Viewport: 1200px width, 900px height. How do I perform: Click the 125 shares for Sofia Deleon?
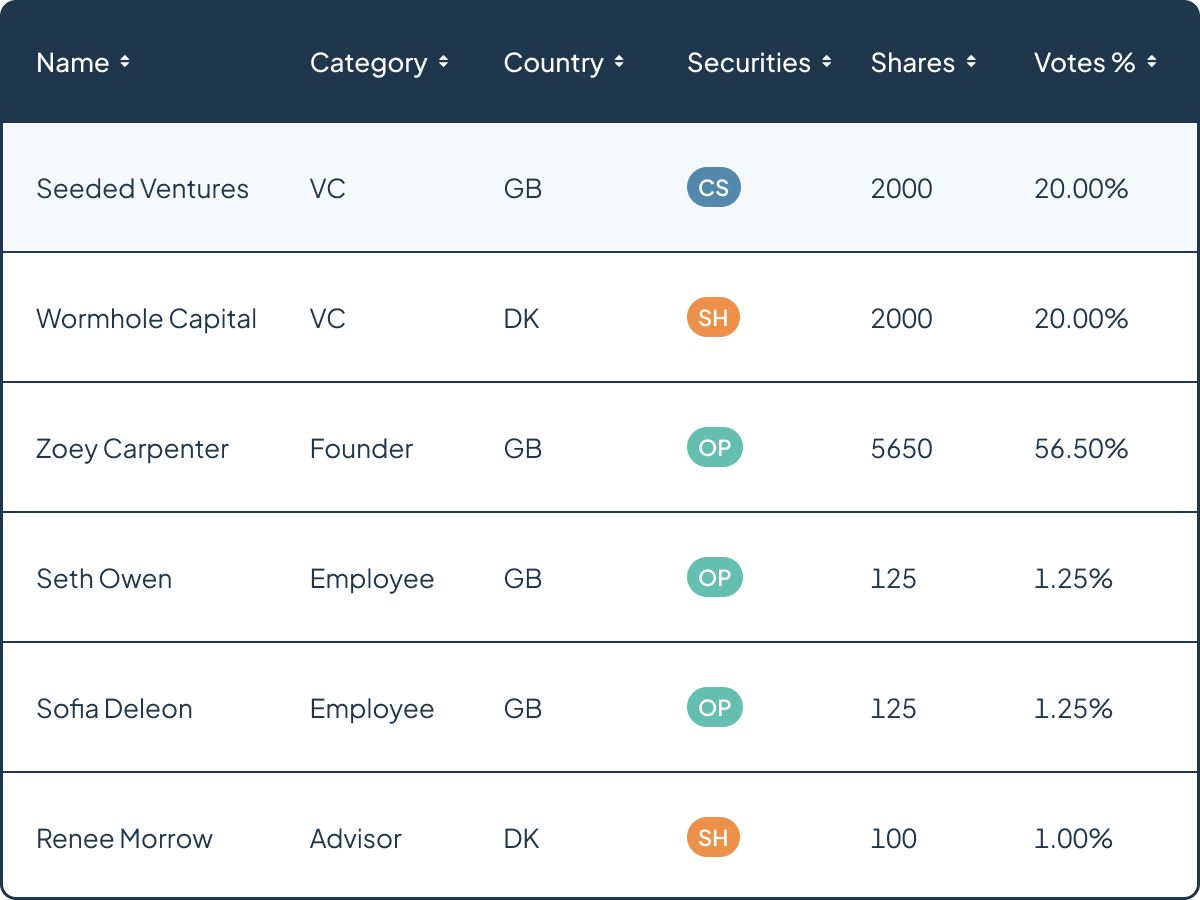coord(894,709)
